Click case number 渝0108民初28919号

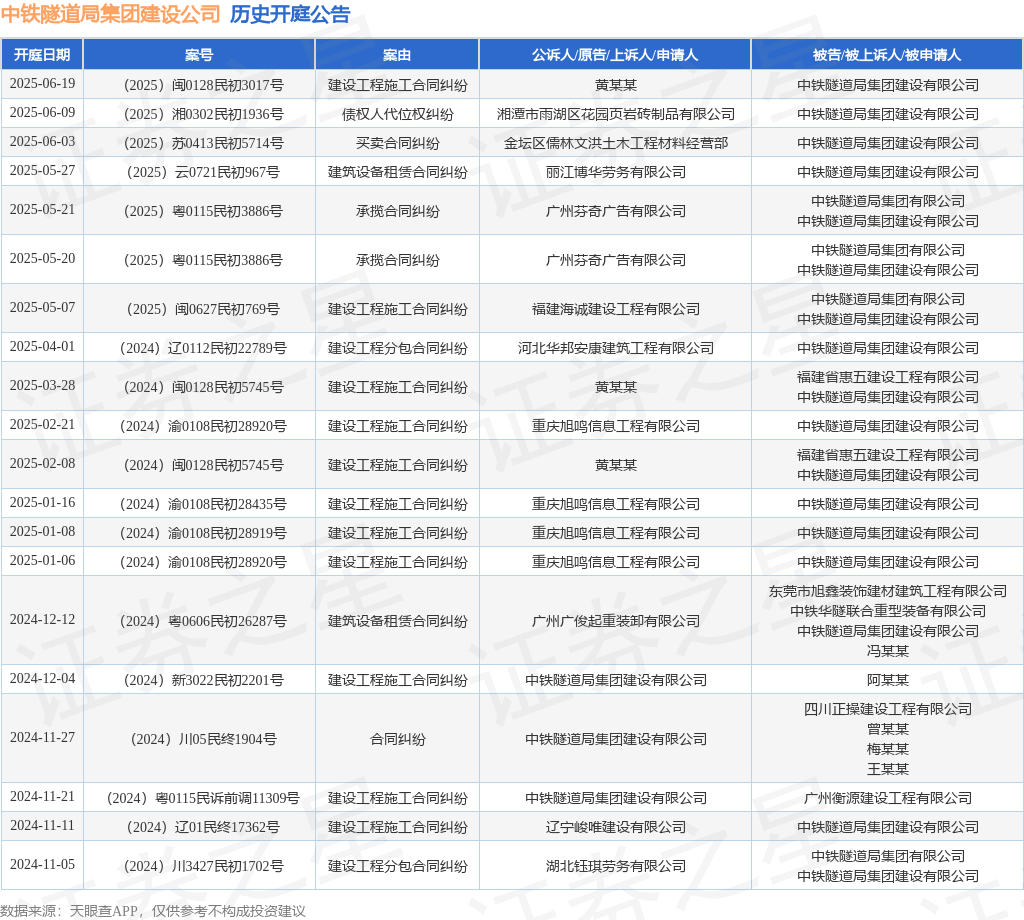click(204, 533)
